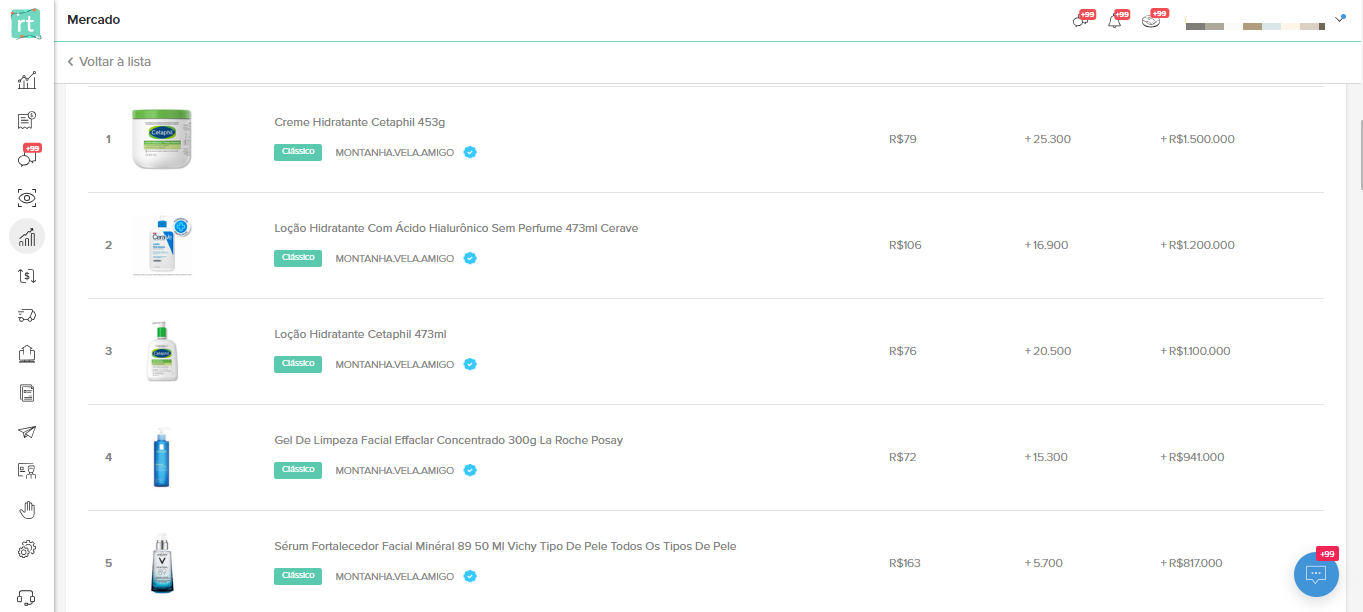Open Creme Hidratante Cetaphil 453g title

(x=359, y=122)
